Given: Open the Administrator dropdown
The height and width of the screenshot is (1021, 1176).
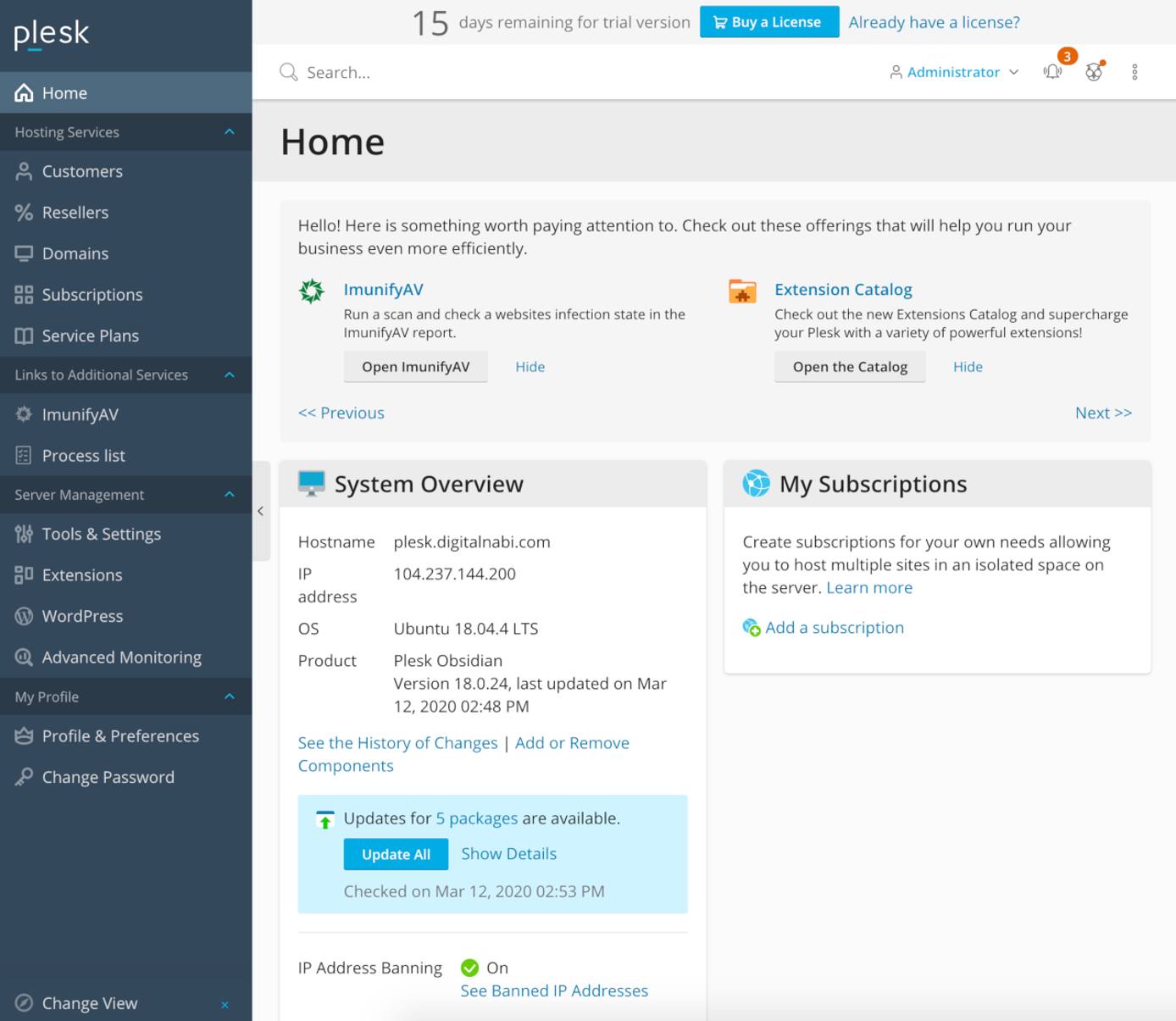Looking at the screenshot, I should pyautogui.click(x=953, y=72).
